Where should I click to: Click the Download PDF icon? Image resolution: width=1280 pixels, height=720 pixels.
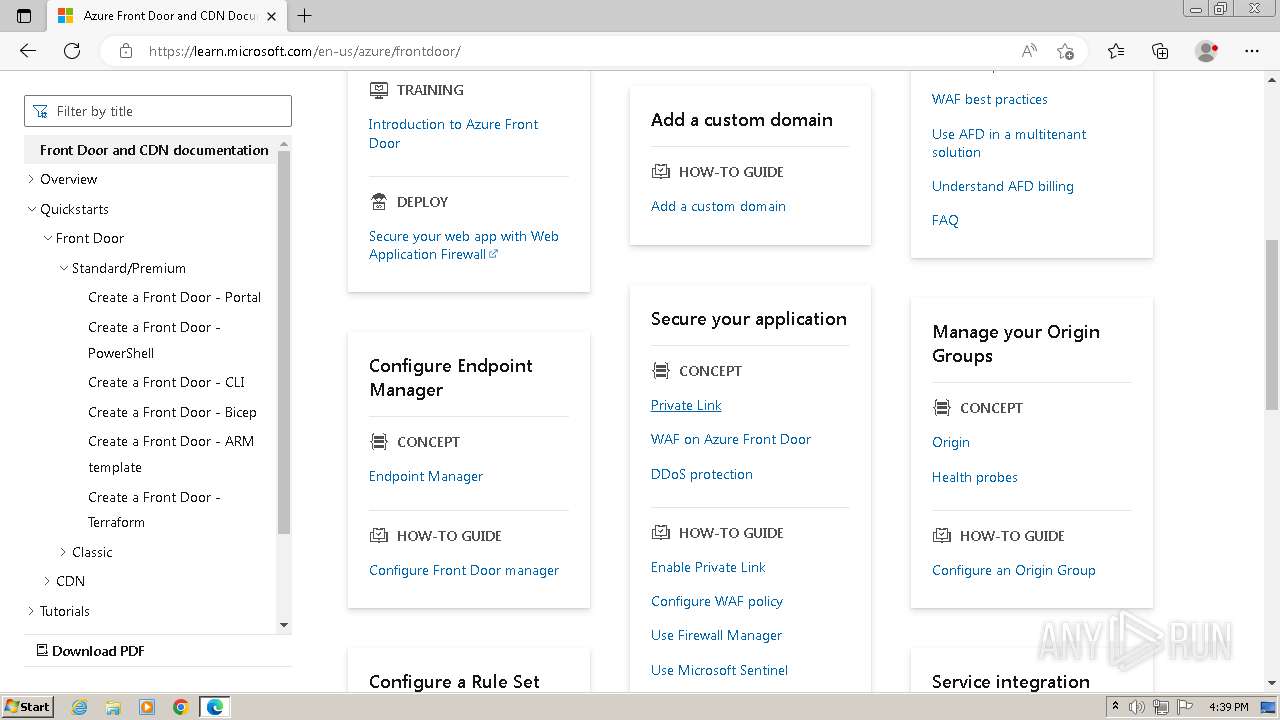42,650
